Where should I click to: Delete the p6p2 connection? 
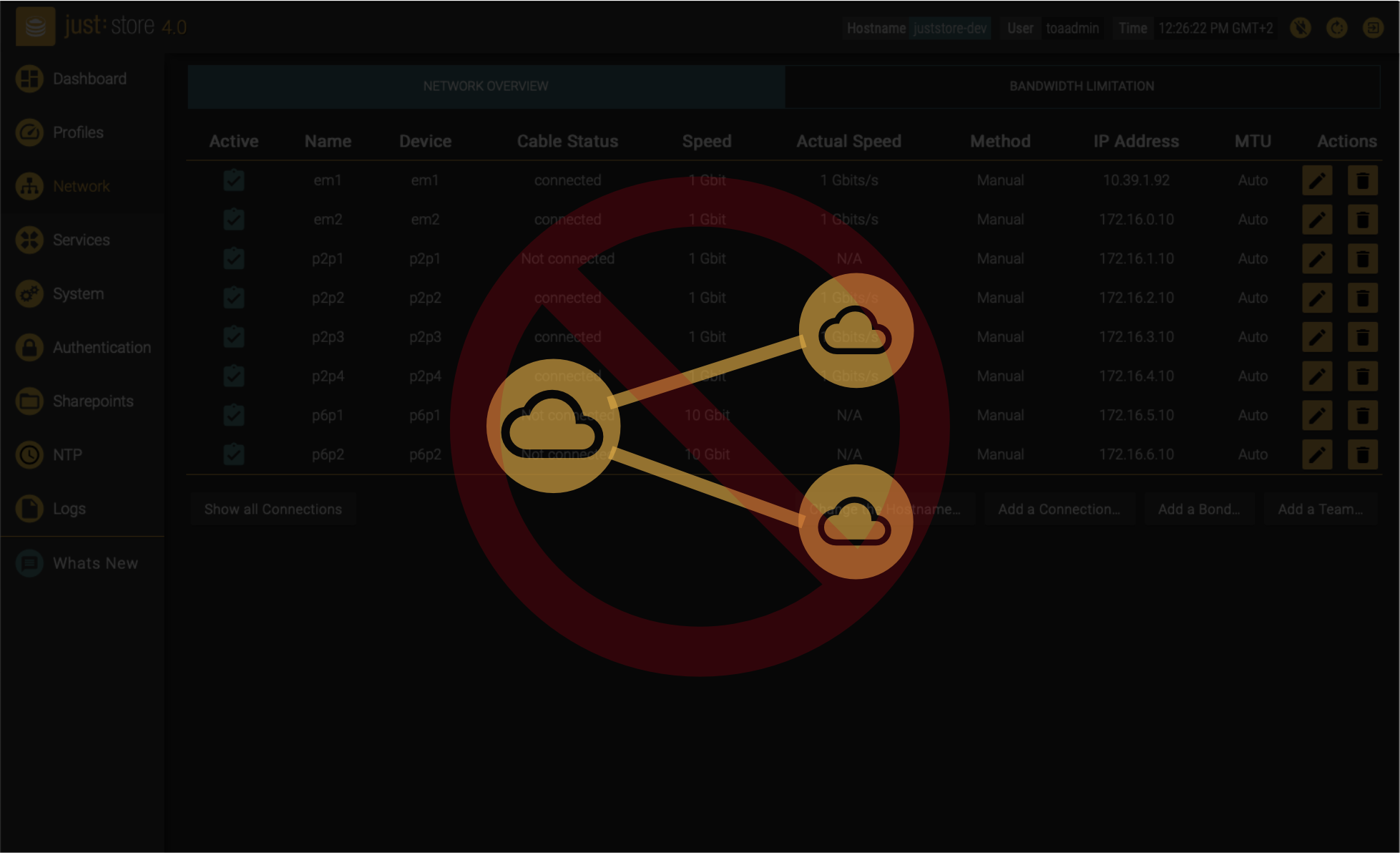click(x=1363, y=454)
